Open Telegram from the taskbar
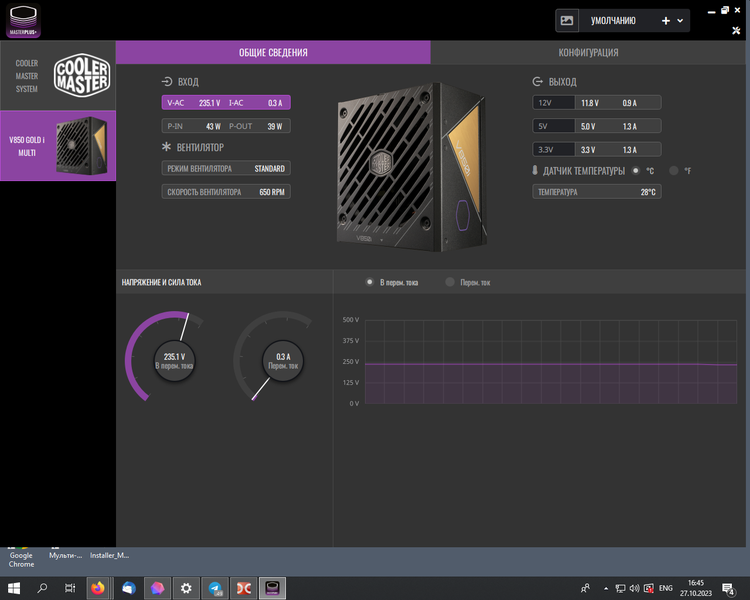The image size is (750, 600). coord(215,588)
